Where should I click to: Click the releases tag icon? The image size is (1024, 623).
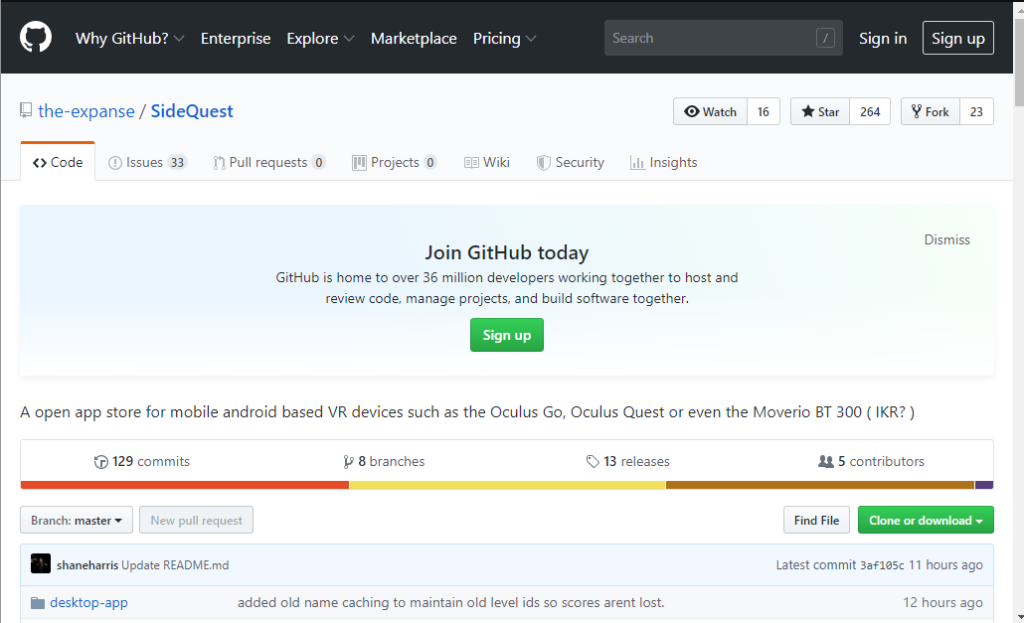pos(592,462)
